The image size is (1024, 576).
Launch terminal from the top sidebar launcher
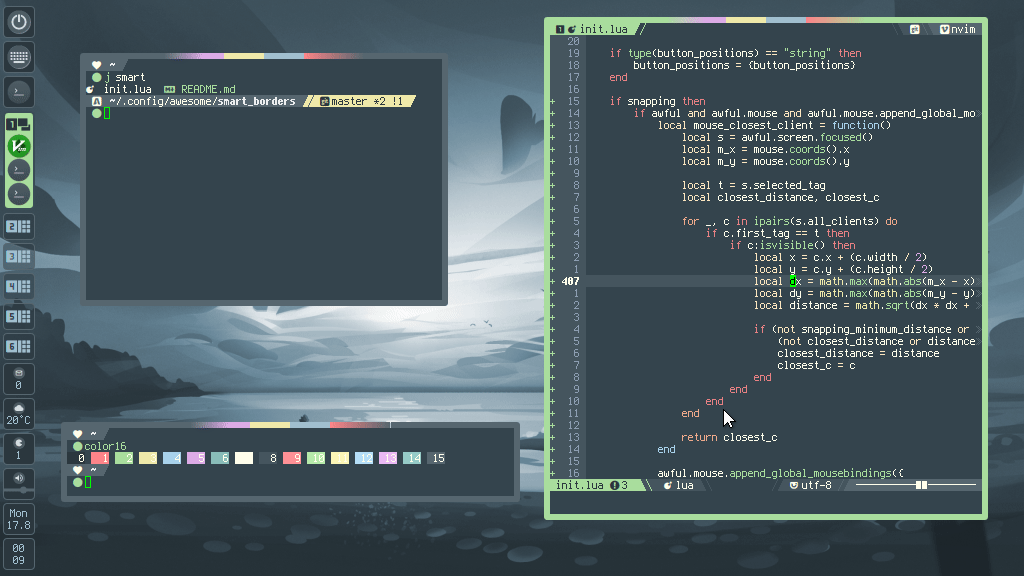coord(19,92)
